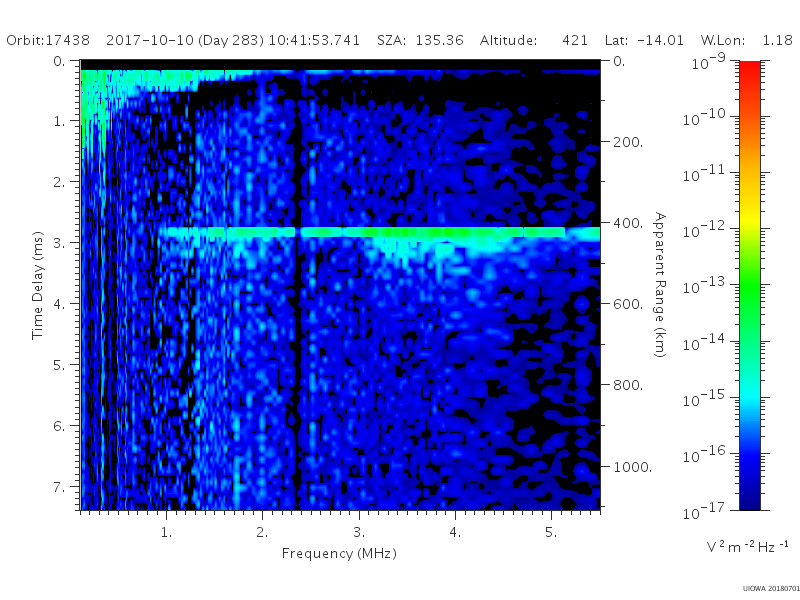Click the Orbit:17438 header text

48,40
